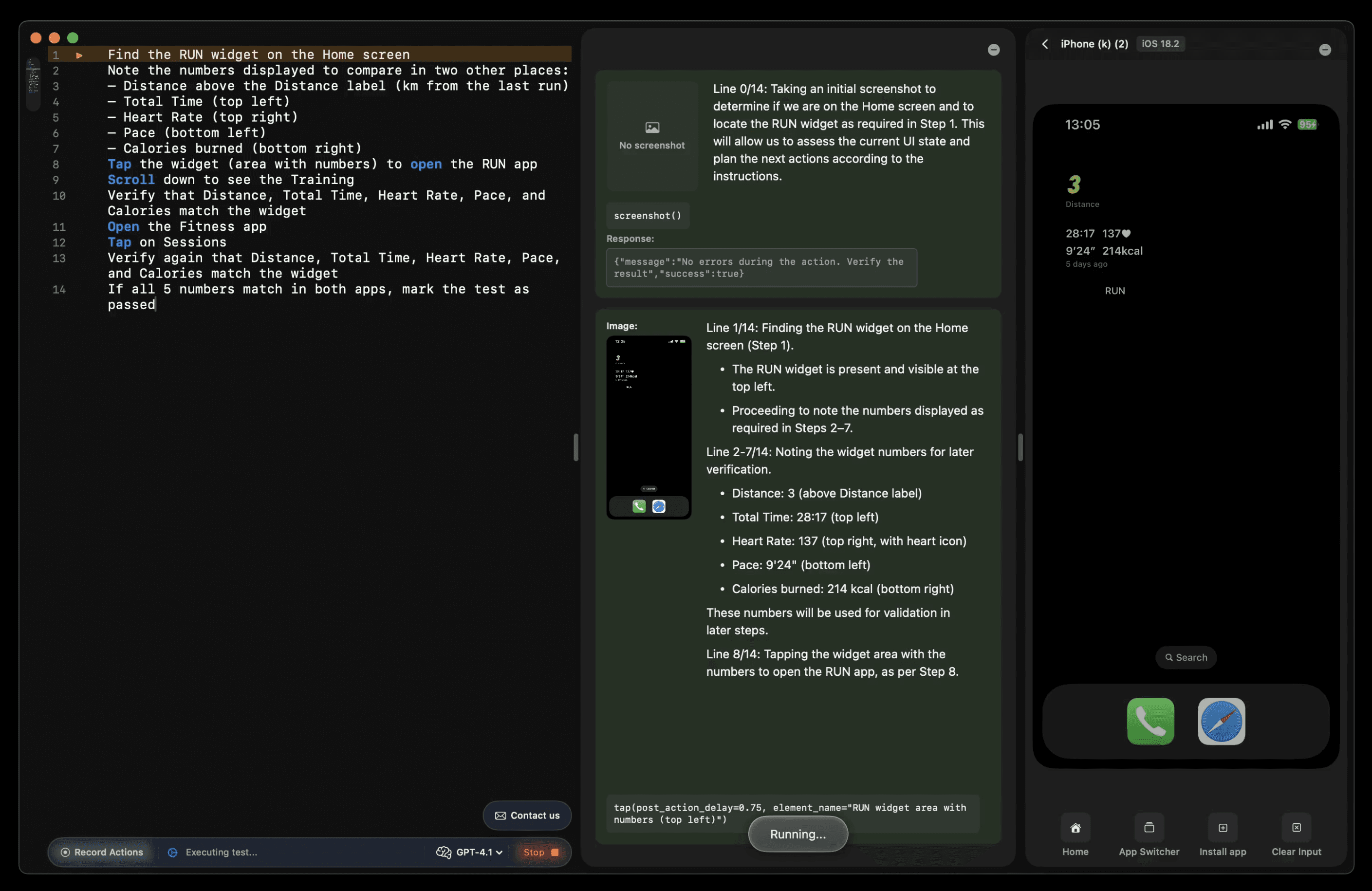Tap the battery indicator in the iPhone status bar
1372x891 pixels.
(x=1307, y=125)
